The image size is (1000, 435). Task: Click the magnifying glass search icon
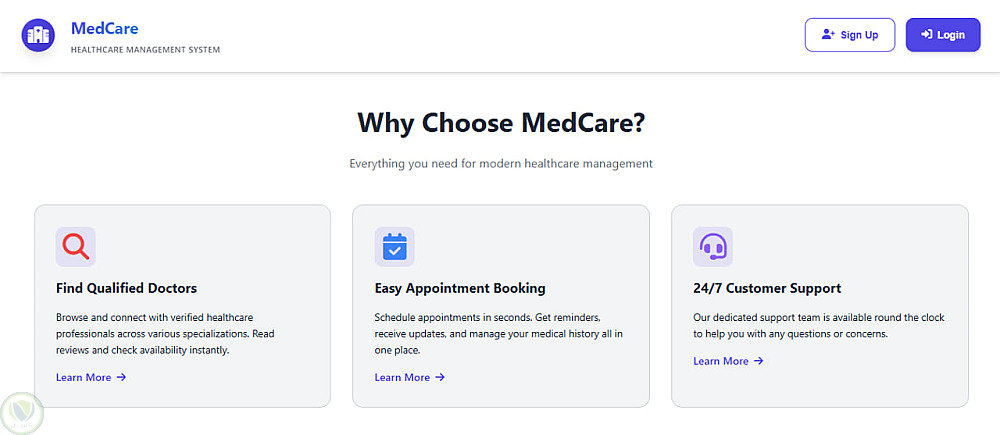[75, 246]
